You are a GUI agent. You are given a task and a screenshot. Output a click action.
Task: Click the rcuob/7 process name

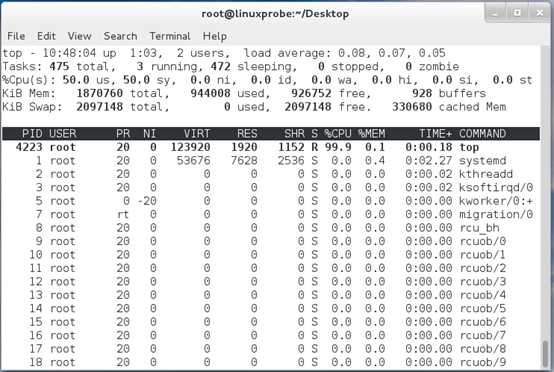[482, 335]
